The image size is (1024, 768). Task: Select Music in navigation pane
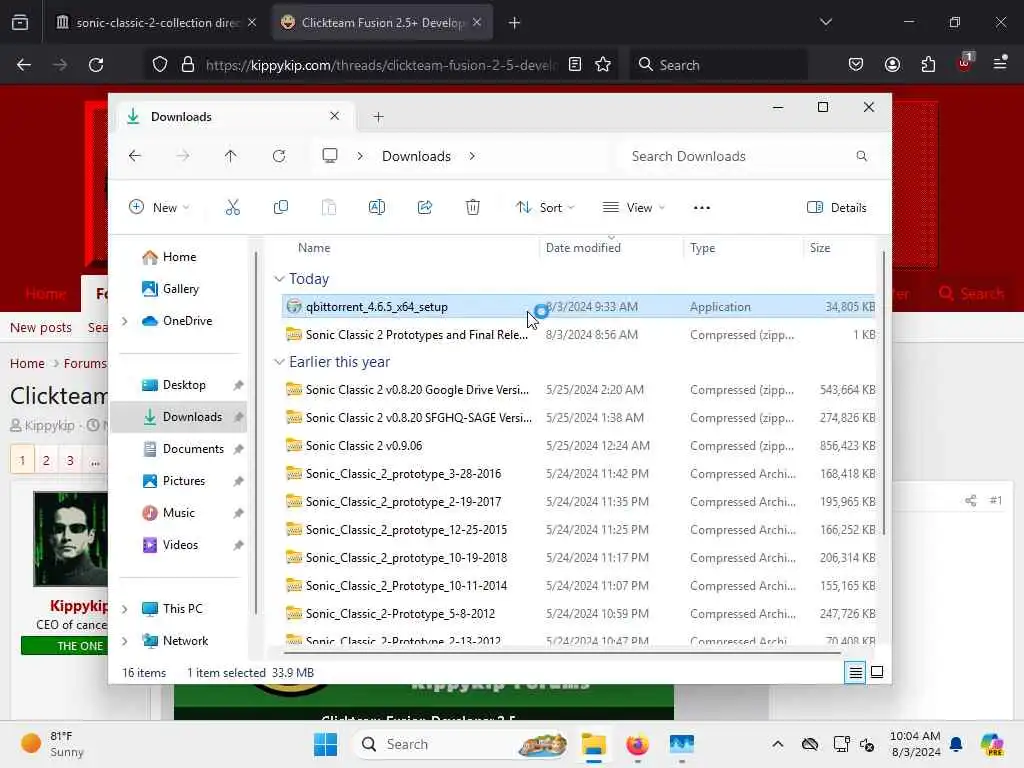tap(178, 513)
